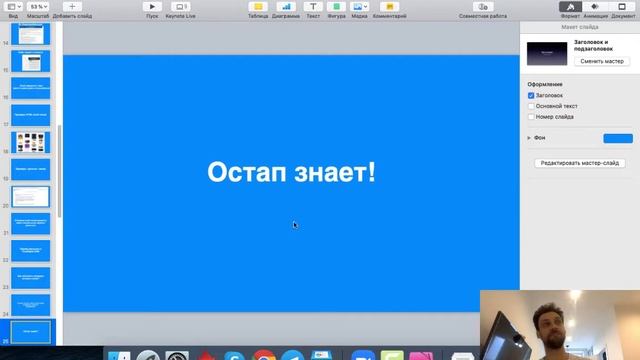Open the Медиа insert menu
This screenshot has width=640, height=360.
(360, 7)
